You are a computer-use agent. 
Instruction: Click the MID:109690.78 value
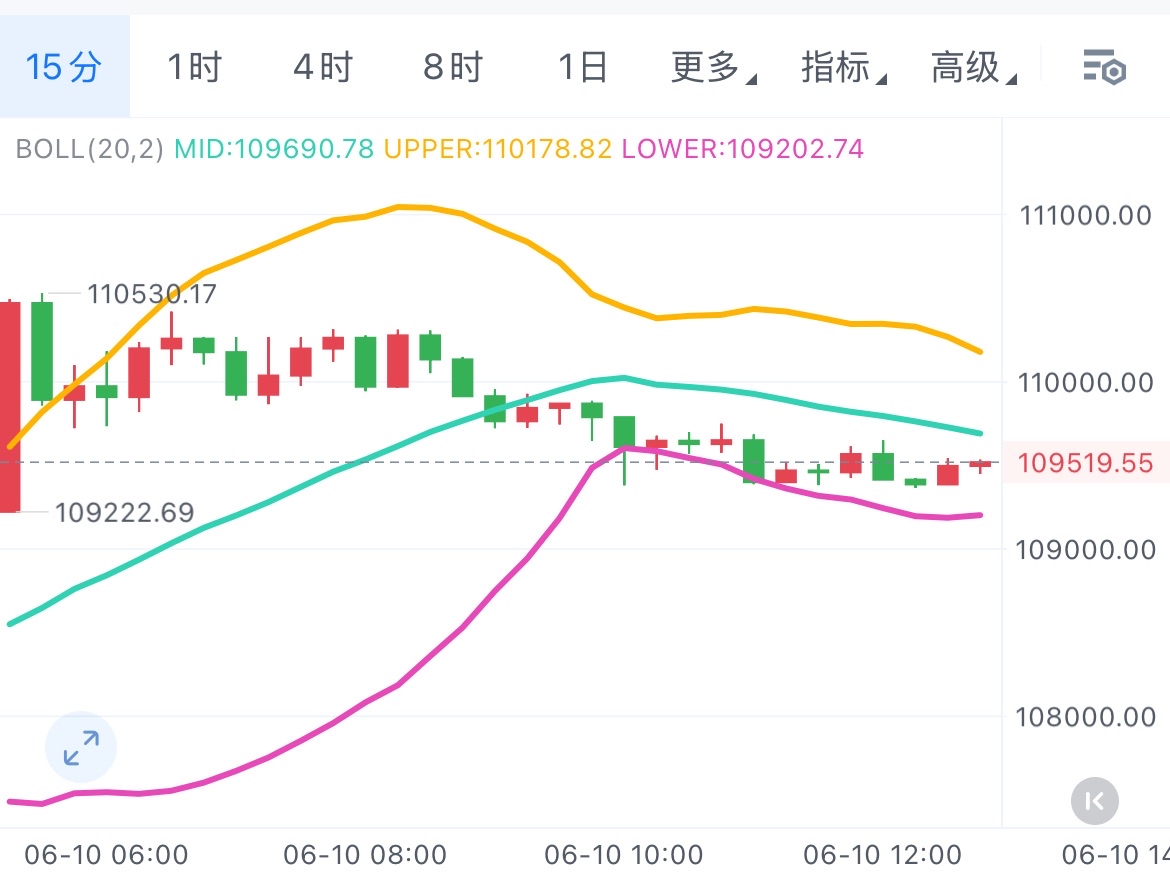[274, 148]
